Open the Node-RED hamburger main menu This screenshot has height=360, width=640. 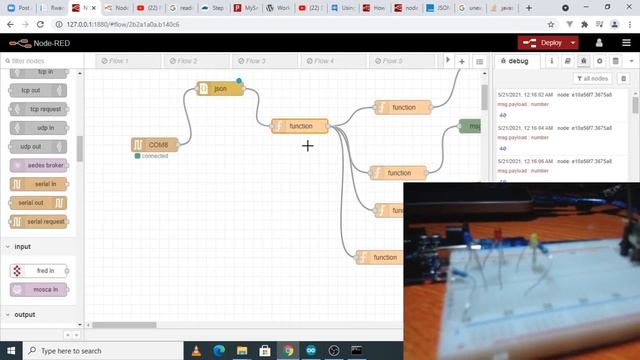tap(626, 43)
